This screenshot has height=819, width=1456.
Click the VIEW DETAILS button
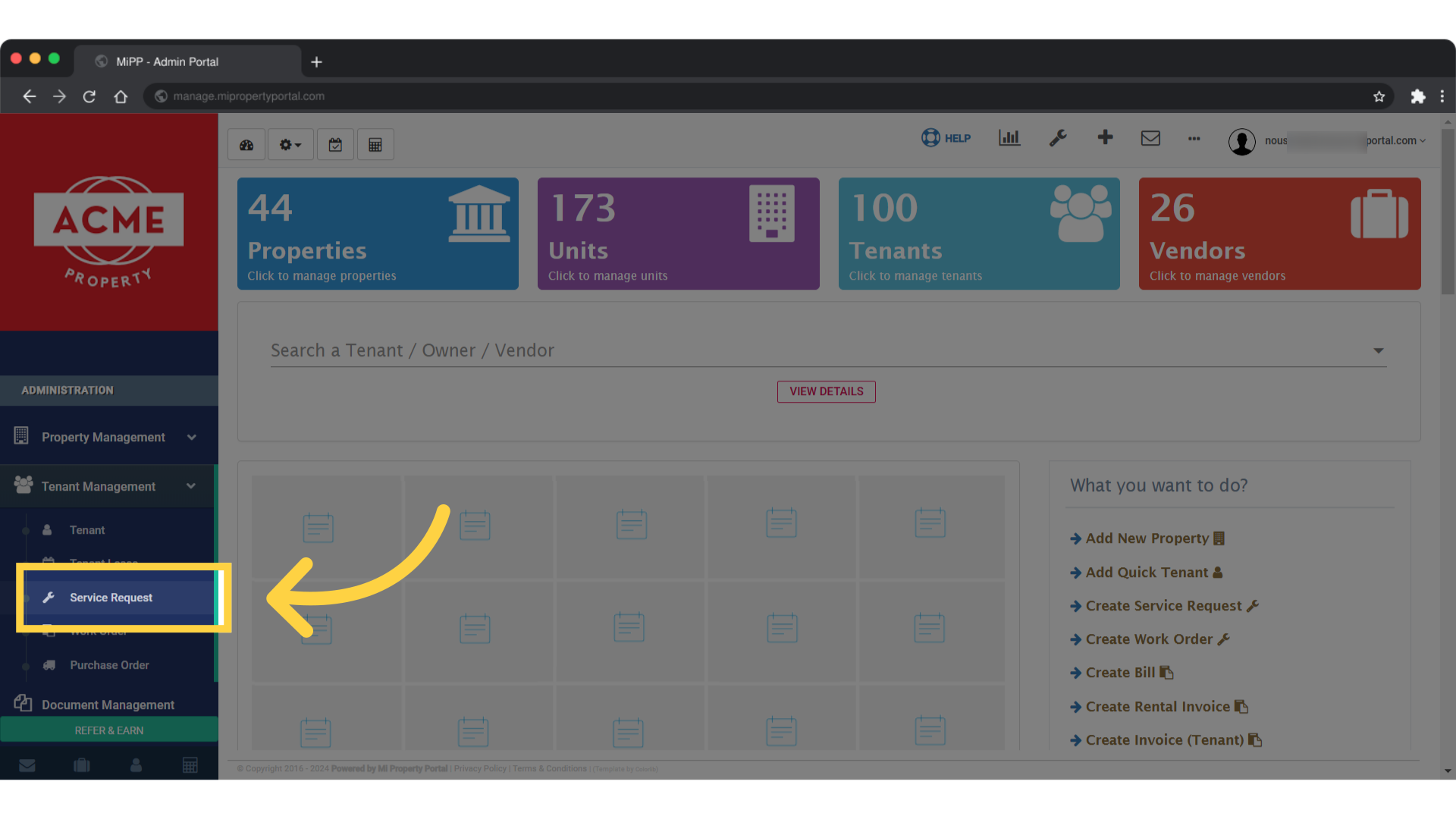(826, 391)
